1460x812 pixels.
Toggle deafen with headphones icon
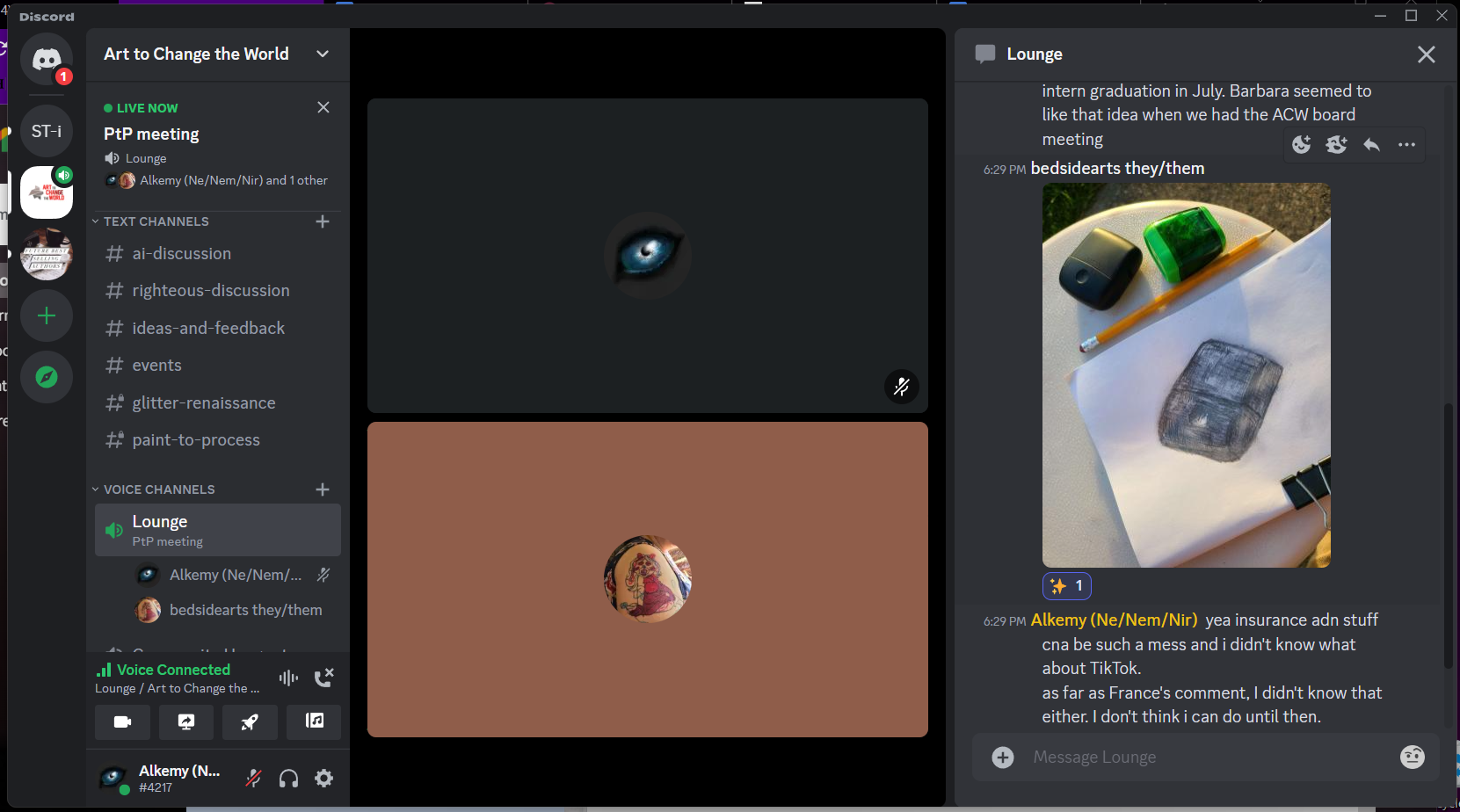pos(288,779)
